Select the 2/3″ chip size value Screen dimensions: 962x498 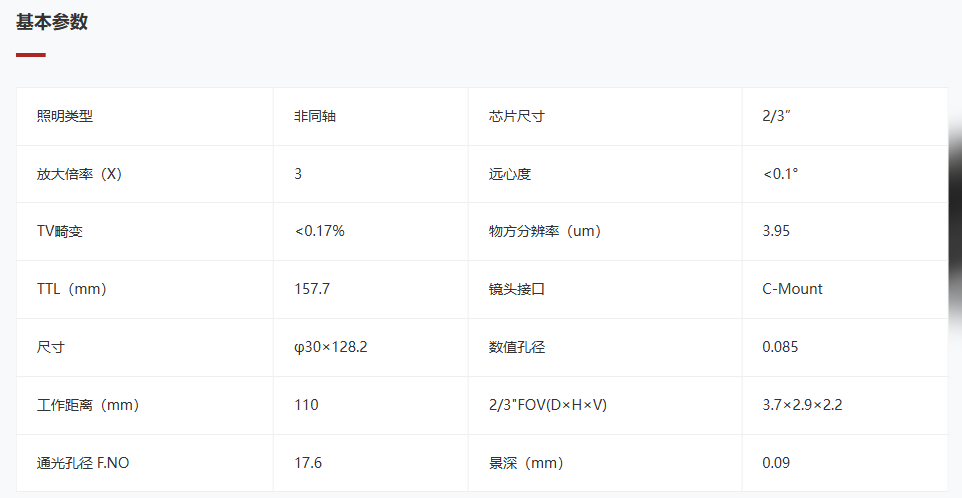[776, 116]
